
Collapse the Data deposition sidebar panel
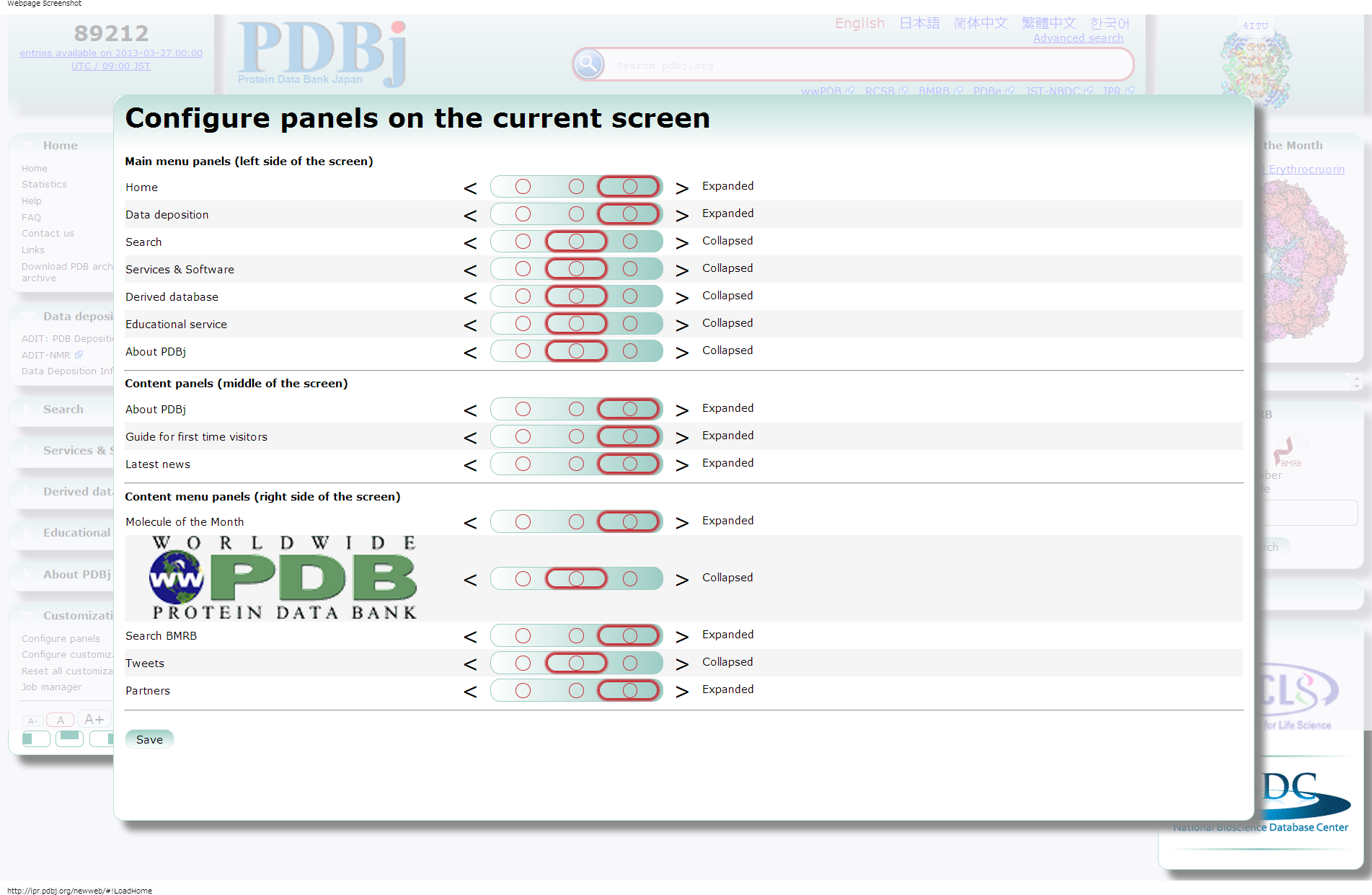coord(27,316)
